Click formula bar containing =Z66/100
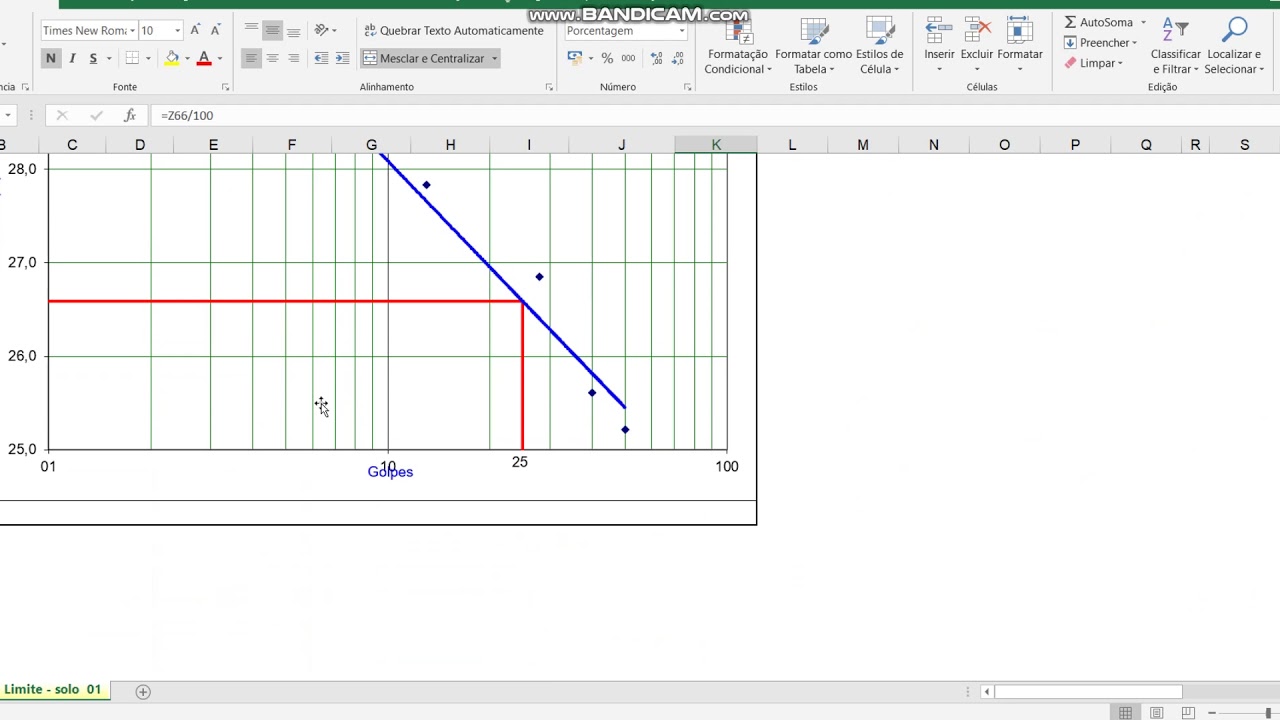 (x=714, y=116)
